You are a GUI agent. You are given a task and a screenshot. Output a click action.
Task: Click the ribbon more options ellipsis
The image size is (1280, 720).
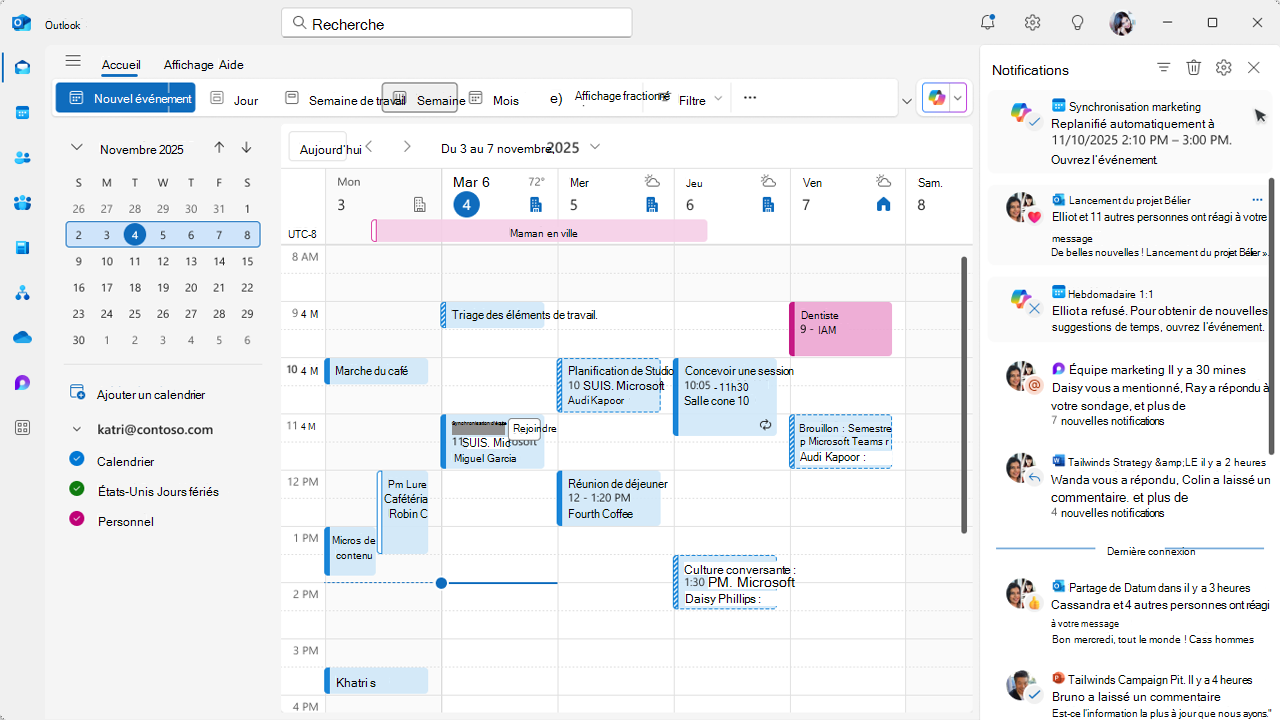click(750, 98)
